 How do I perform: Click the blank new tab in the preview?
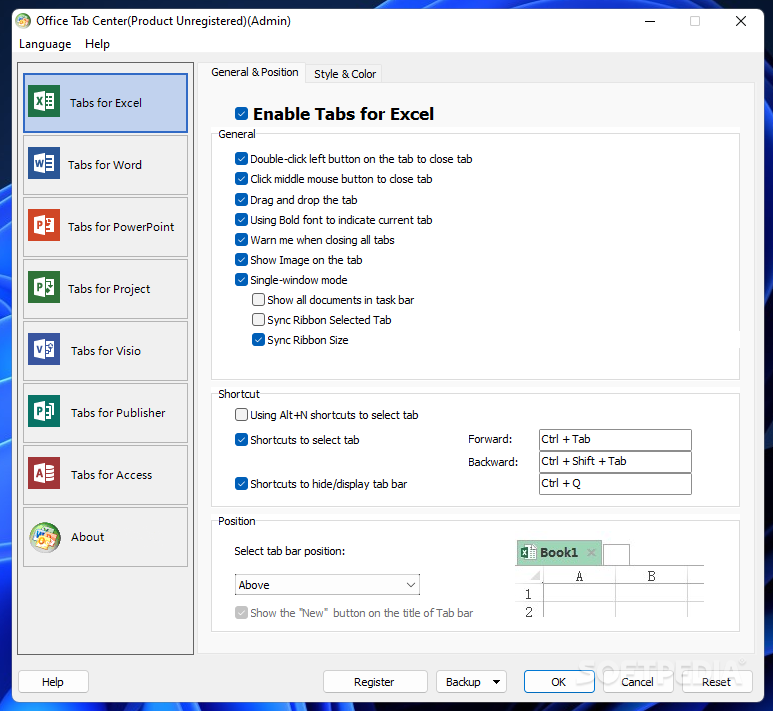616,555
